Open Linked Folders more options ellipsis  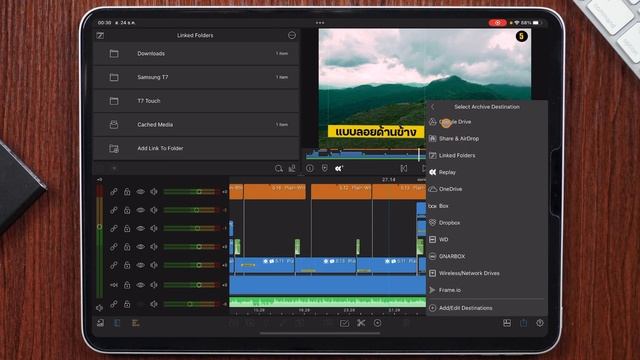291,36
